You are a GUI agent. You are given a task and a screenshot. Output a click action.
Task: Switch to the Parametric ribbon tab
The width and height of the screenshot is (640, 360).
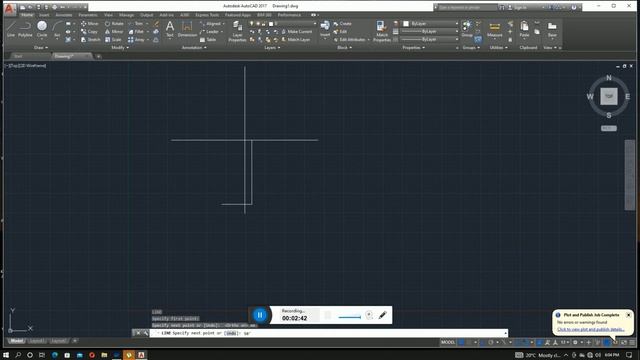click(x=88, y=15)
